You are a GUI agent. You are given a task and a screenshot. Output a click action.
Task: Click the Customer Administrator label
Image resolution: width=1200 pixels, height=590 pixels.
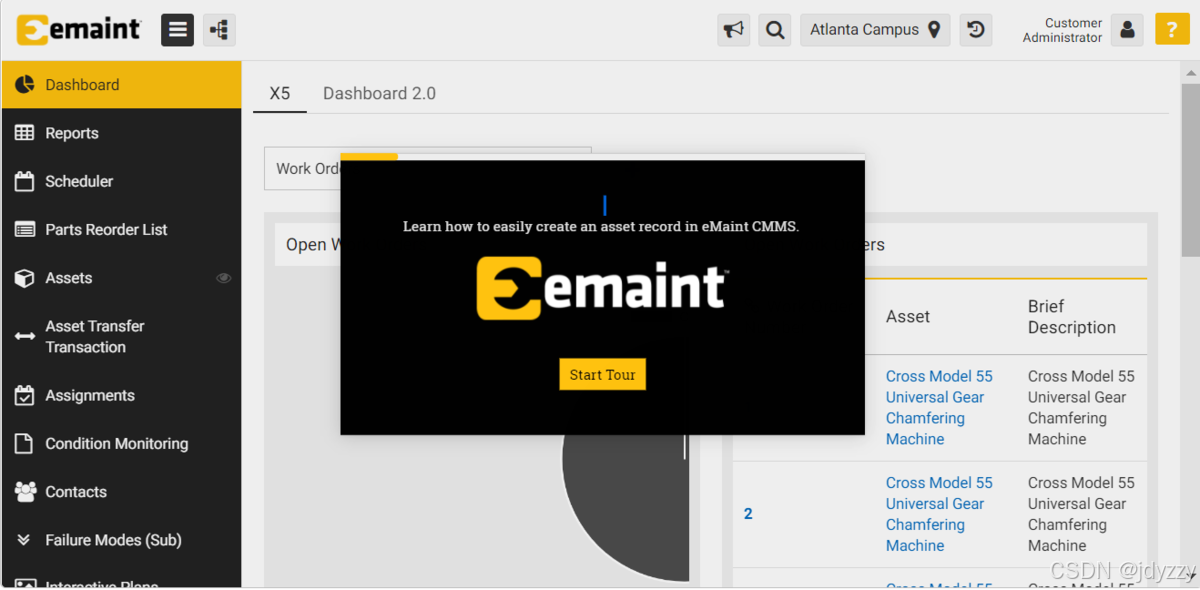coord(1062,30)
